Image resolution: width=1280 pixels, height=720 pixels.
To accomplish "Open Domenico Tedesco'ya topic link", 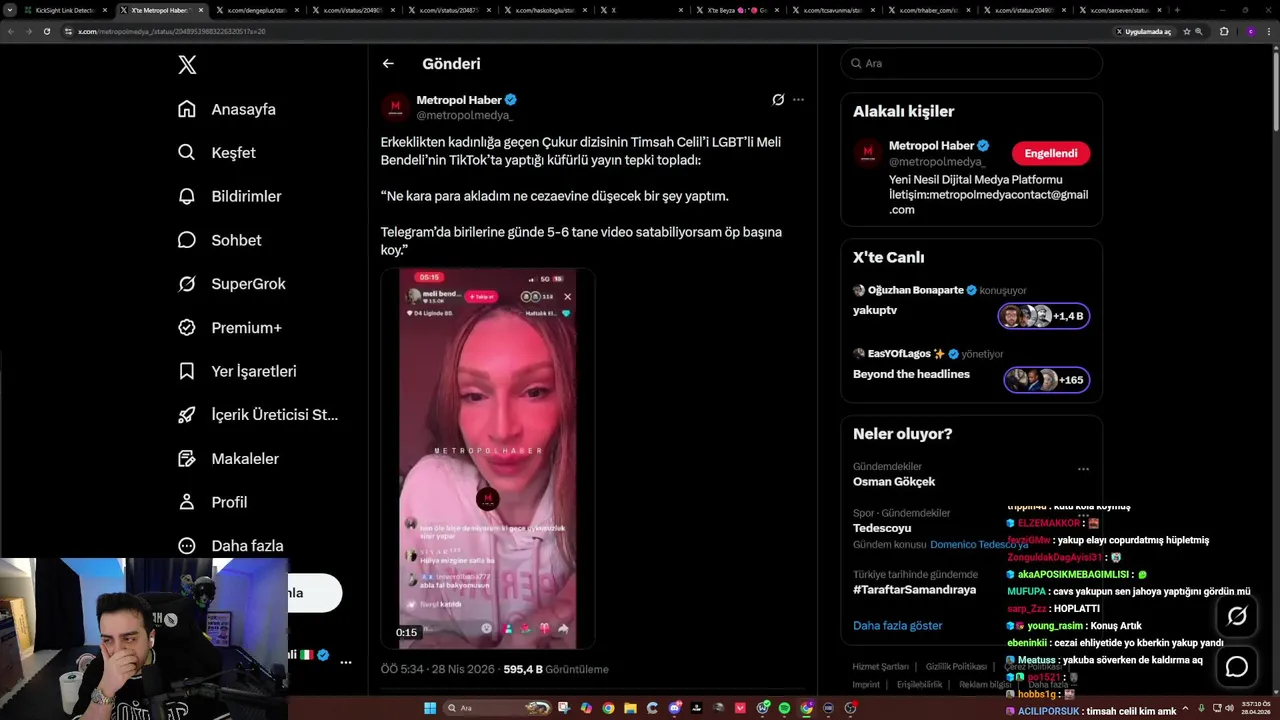I will point(979,545).
